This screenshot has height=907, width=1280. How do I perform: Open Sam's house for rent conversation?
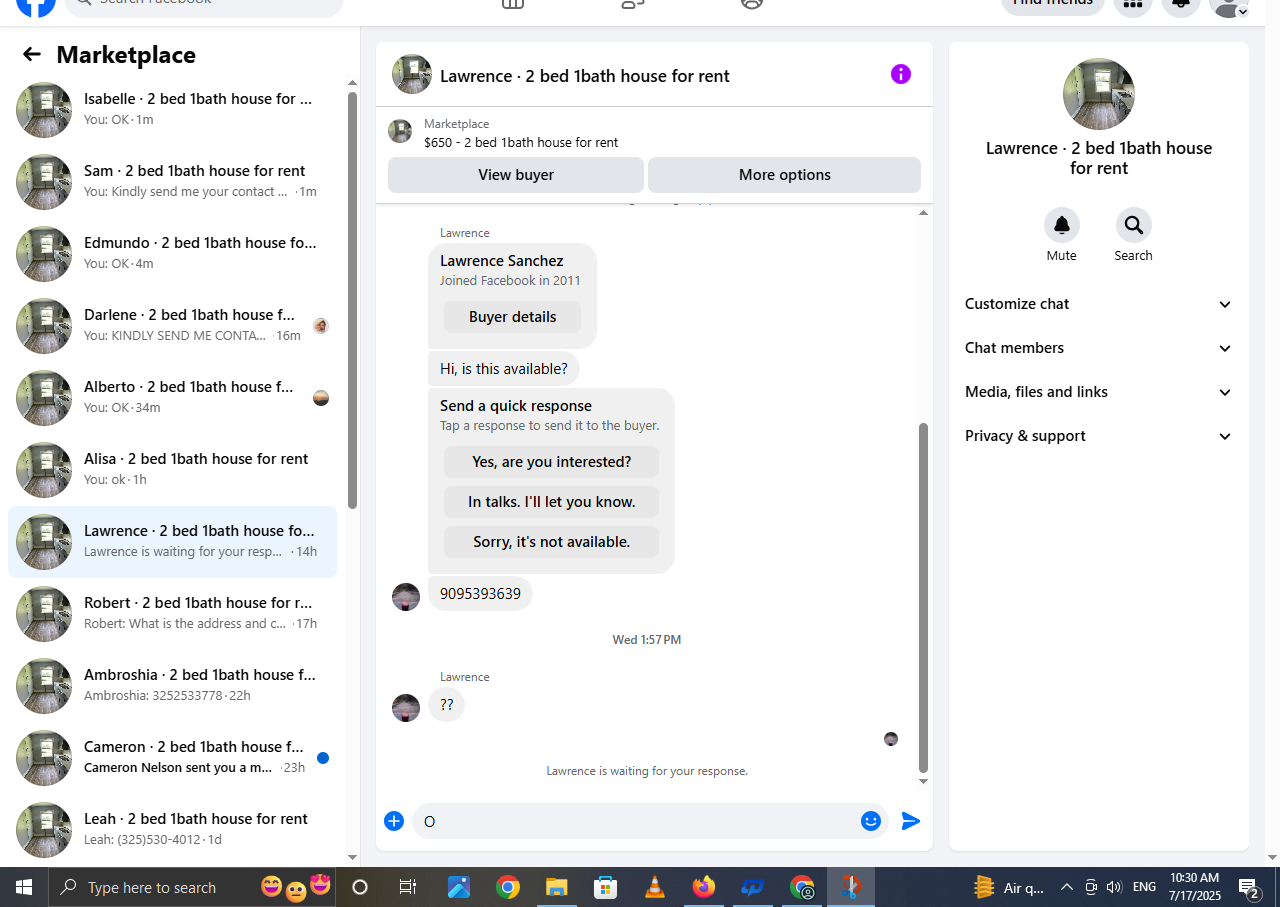pyautogui.click(x=172, y=182)
